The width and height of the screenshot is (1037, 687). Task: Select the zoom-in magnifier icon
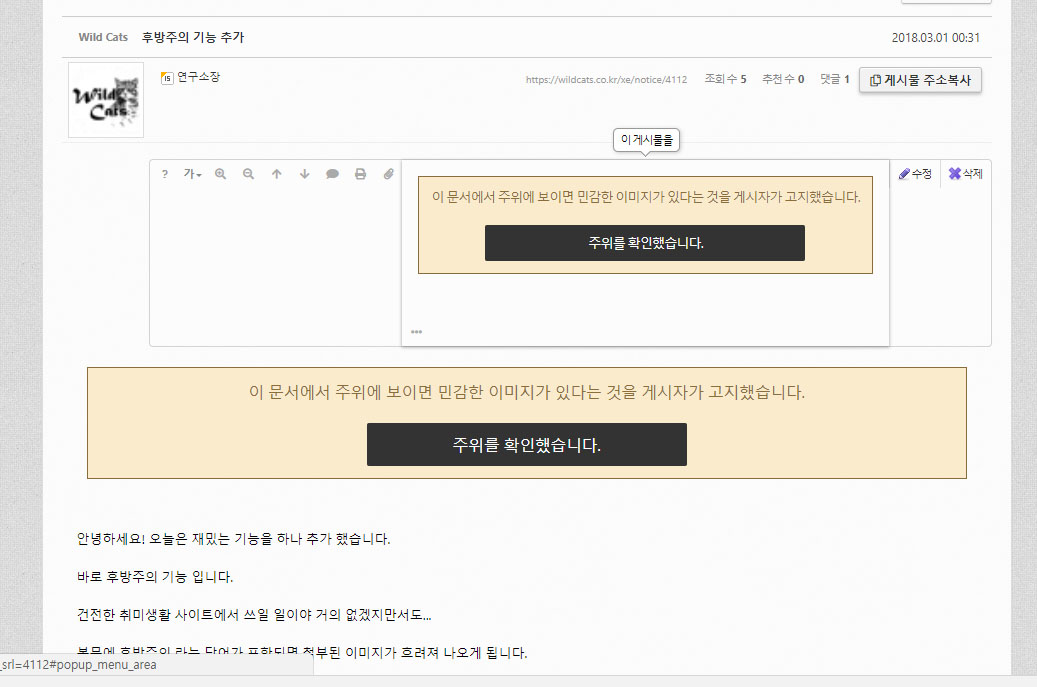220,173
